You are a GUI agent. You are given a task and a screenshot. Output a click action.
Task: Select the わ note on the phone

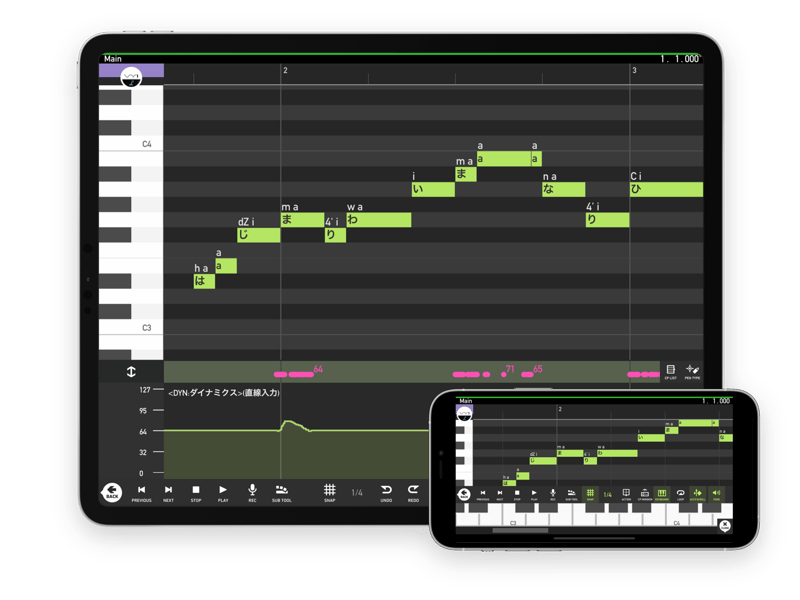pos(617,453)
